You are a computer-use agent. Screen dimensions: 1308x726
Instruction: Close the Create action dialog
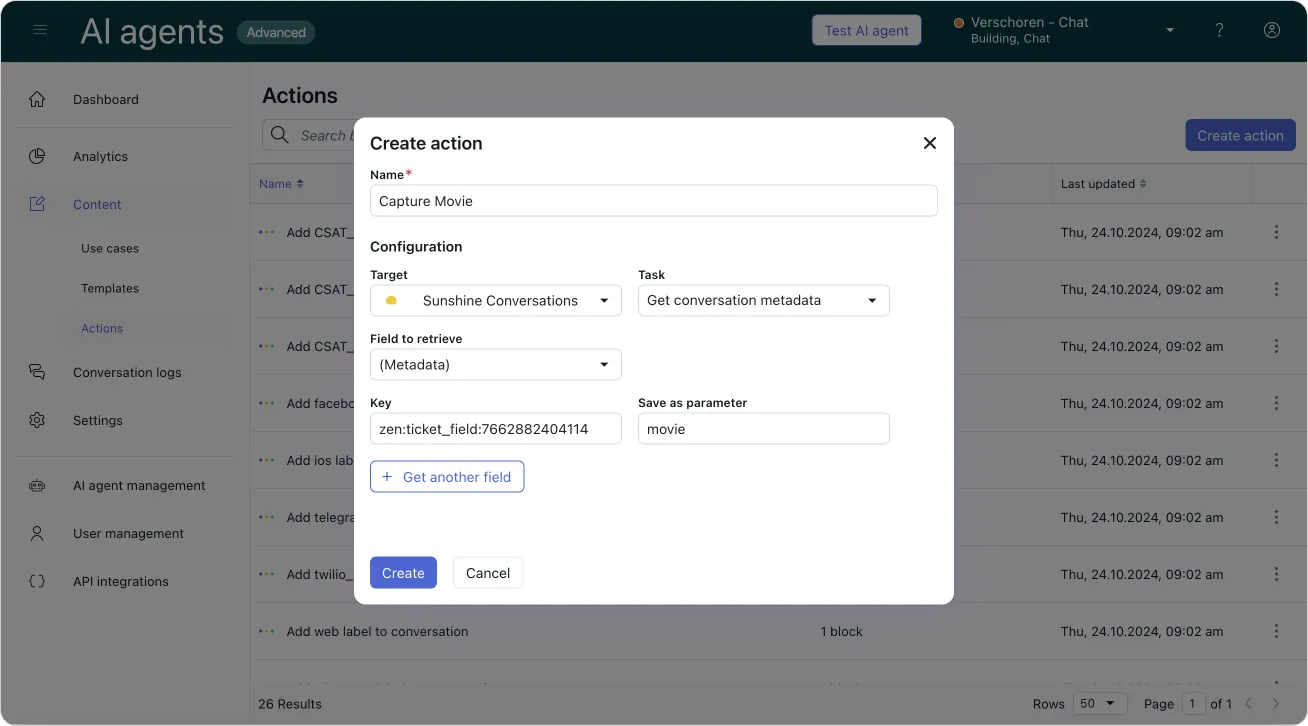point(929,143)
